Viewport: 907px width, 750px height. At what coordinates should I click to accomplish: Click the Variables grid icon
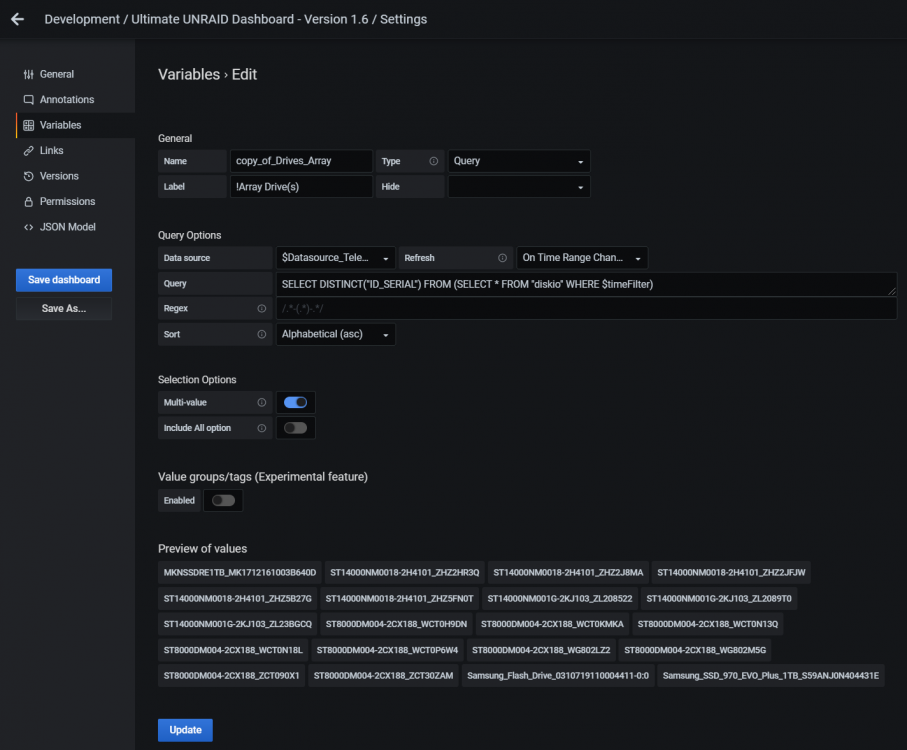(28, 125)
